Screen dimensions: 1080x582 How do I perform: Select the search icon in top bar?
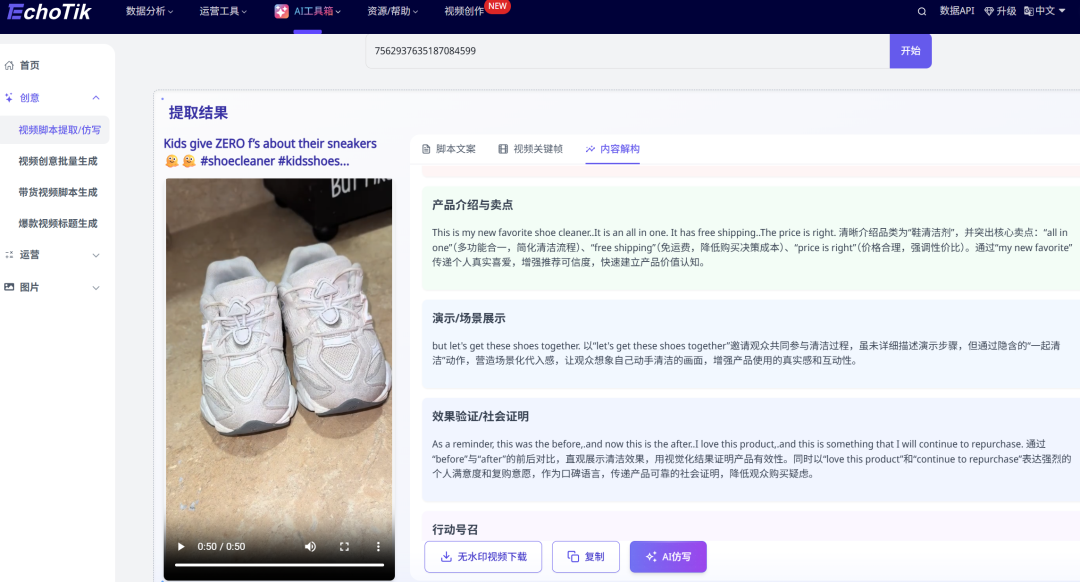pos(921,12)
